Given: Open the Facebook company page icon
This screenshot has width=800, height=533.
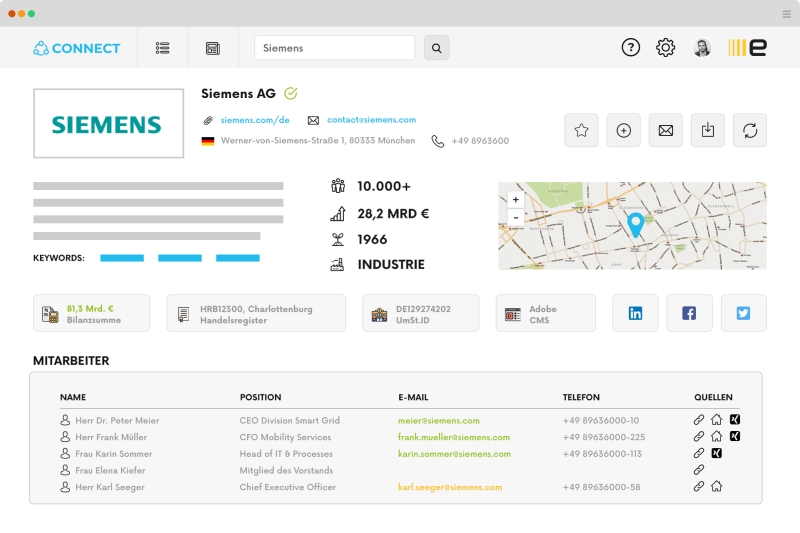Looking at the screenshot, I should pos(689,313).
